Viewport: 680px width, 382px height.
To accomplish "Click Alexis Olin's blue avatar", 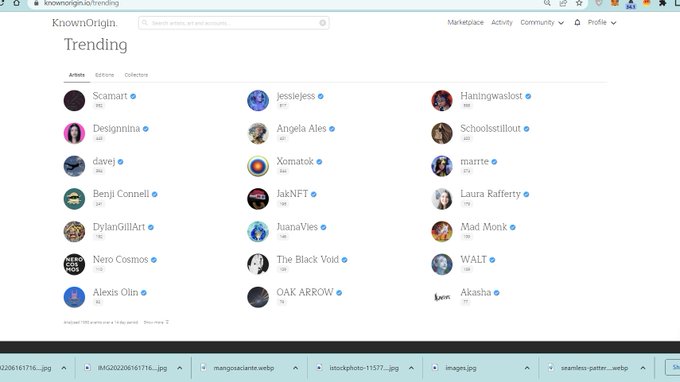I will (74, 297).
